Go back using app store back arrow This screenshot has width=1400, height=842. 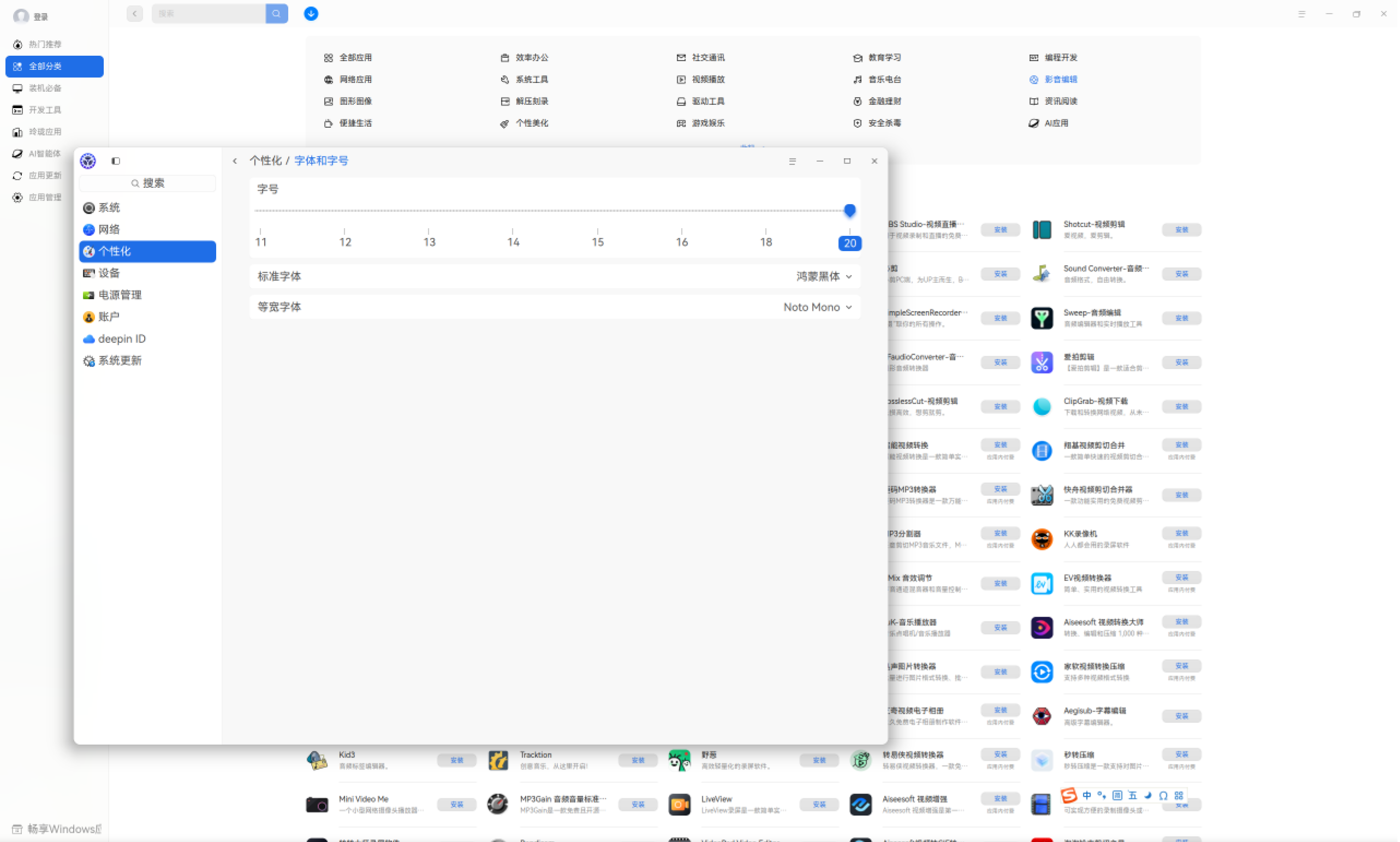134,14
